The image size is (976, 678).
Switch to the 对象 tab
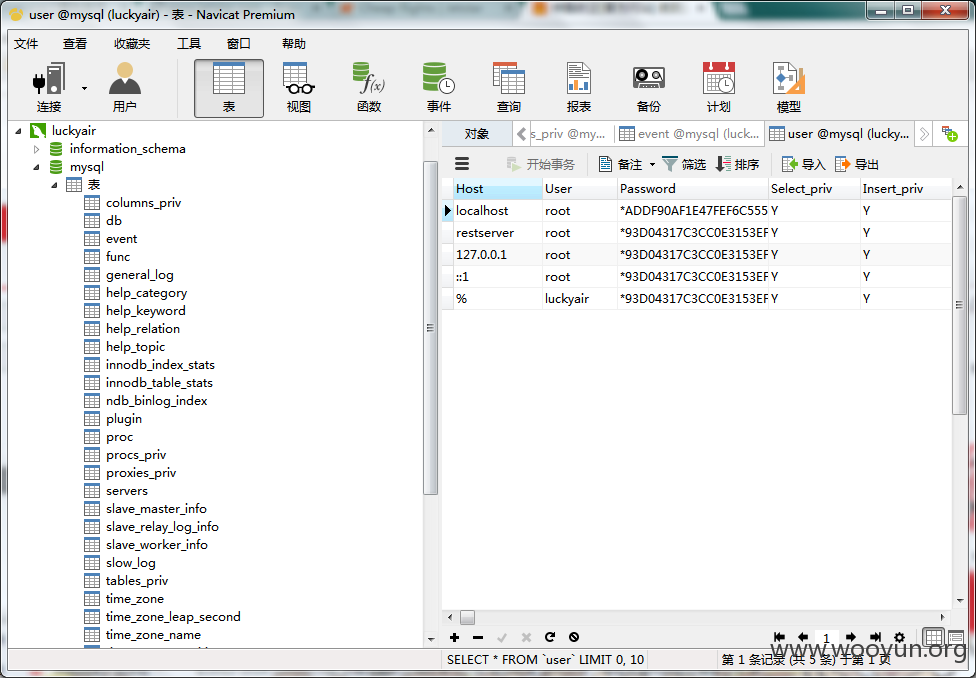coord(477,134)
